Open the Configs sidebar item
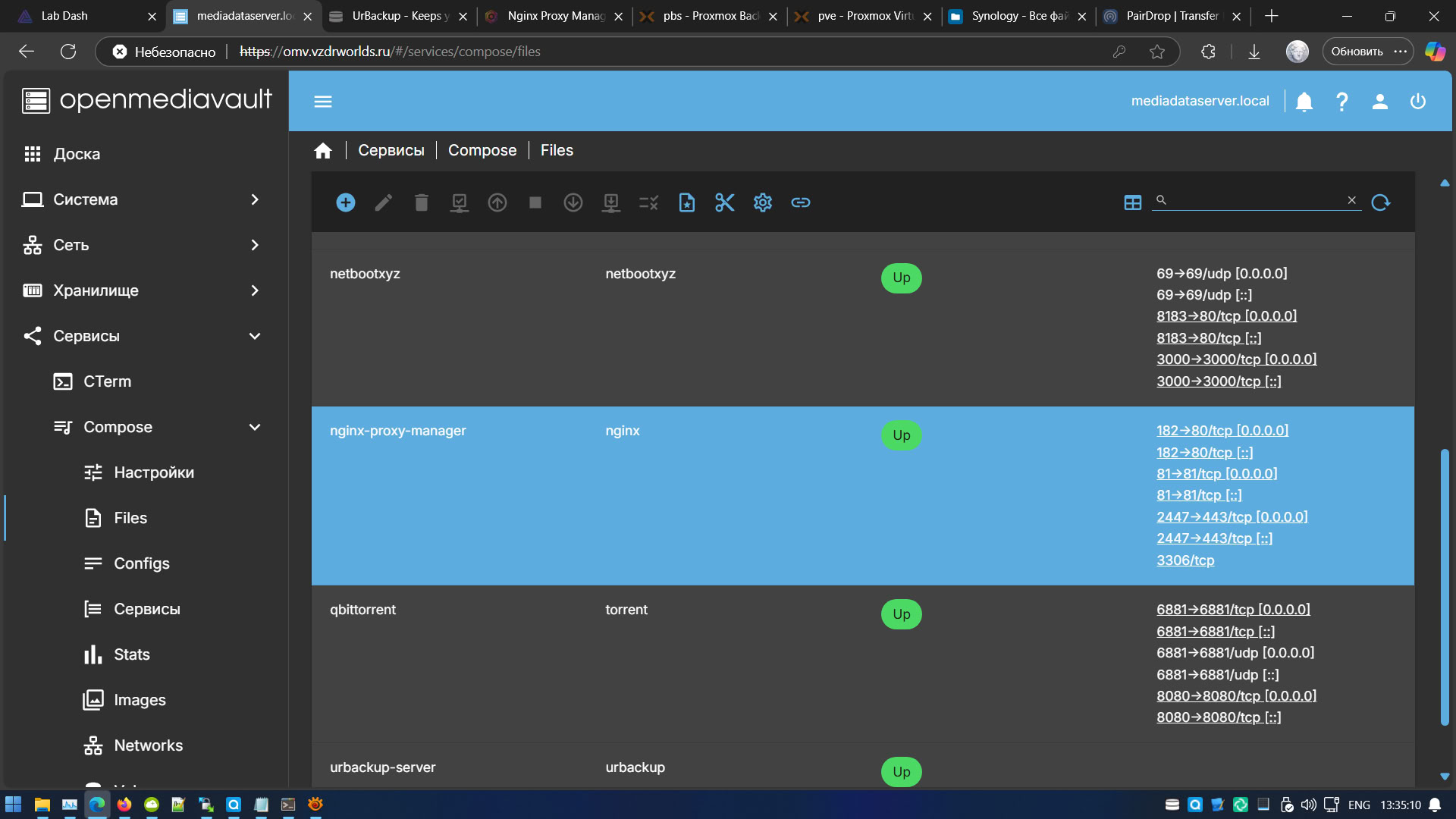Screen dimensions: 1456x819 point(141,563)
